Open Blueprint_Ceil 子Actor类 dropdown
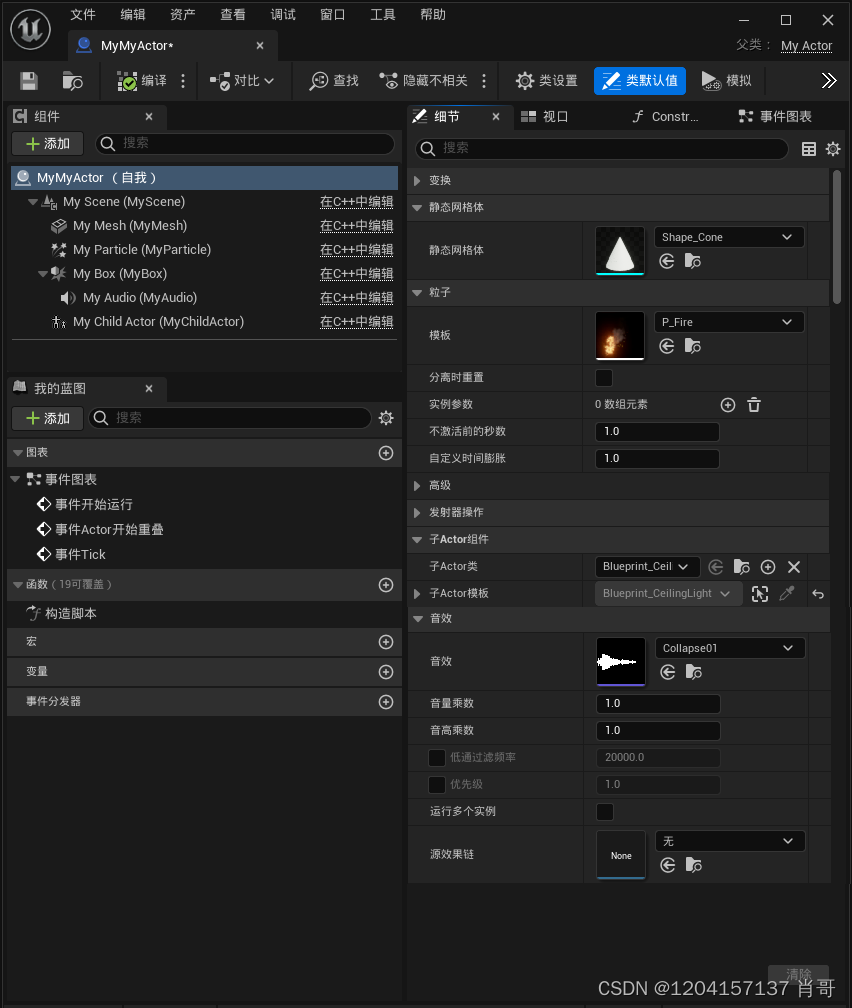The height and width of the screenshot is (1008, 852). (647, 566)
